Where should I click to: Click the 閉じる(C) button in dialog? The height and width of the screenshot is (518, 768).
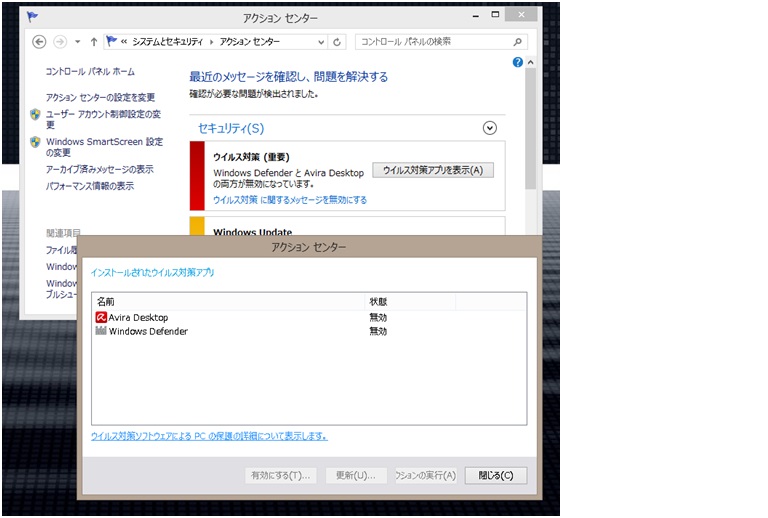496,475
